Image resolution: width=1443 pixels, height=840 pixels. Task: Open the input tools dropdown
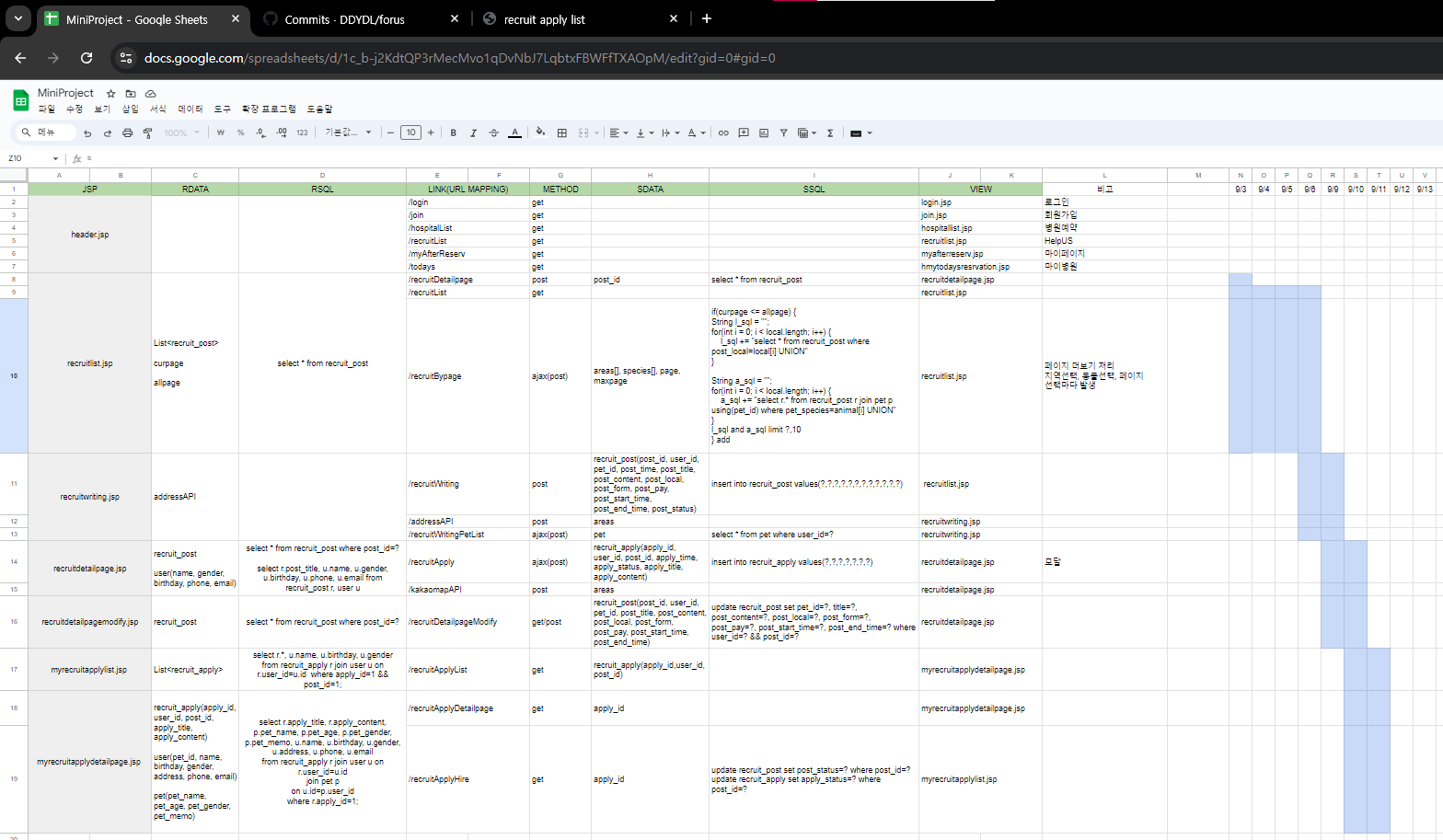pyautogui.click(x=861, y=133)
